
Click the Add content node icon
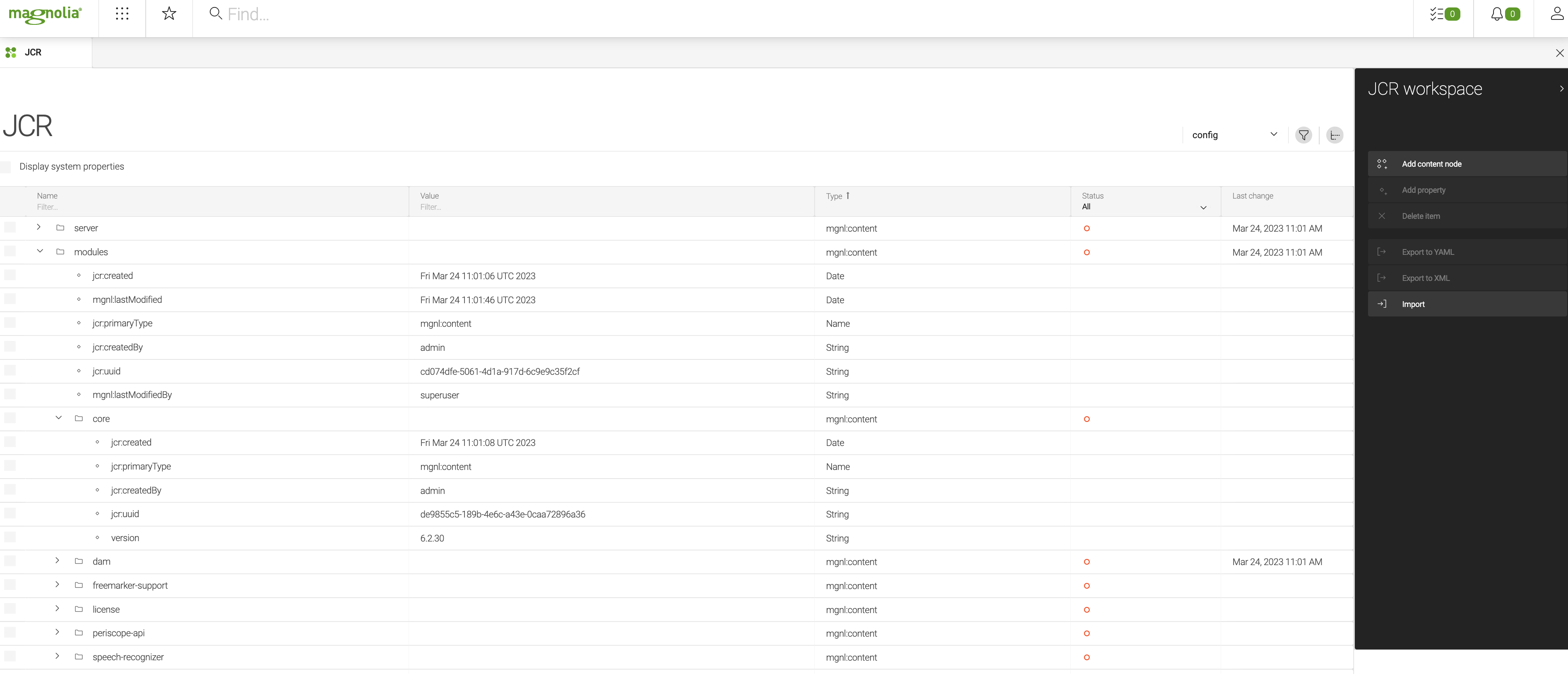1382,164
